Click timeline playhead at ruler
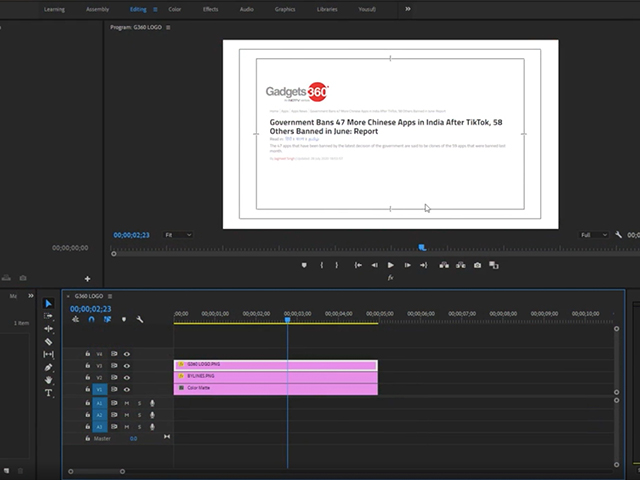Screen dimensions: 640x480 pos(287,320)
